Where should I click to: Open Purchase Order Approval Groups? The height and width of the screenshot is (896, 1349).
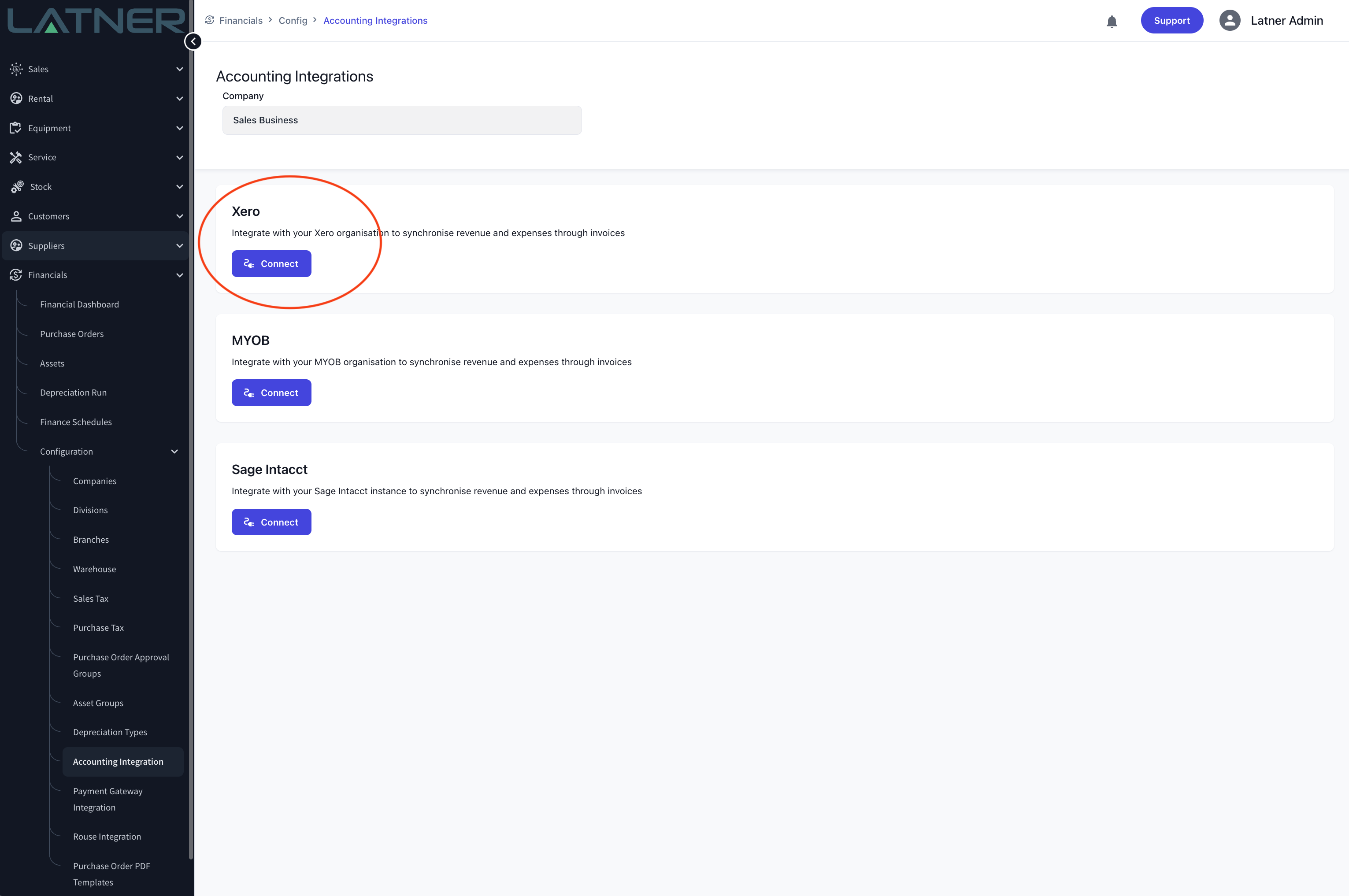pos(121,665)
